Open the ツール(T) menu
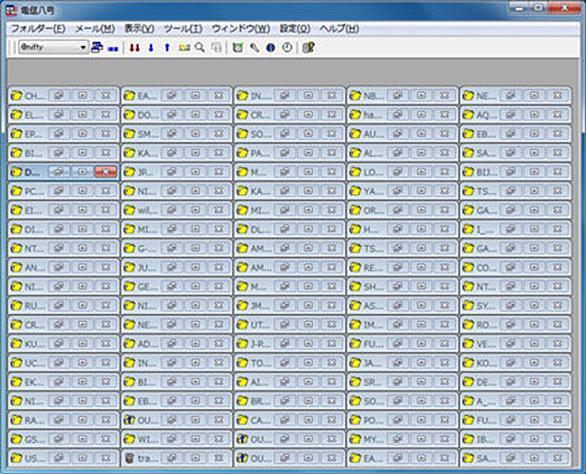 [183, 29]
